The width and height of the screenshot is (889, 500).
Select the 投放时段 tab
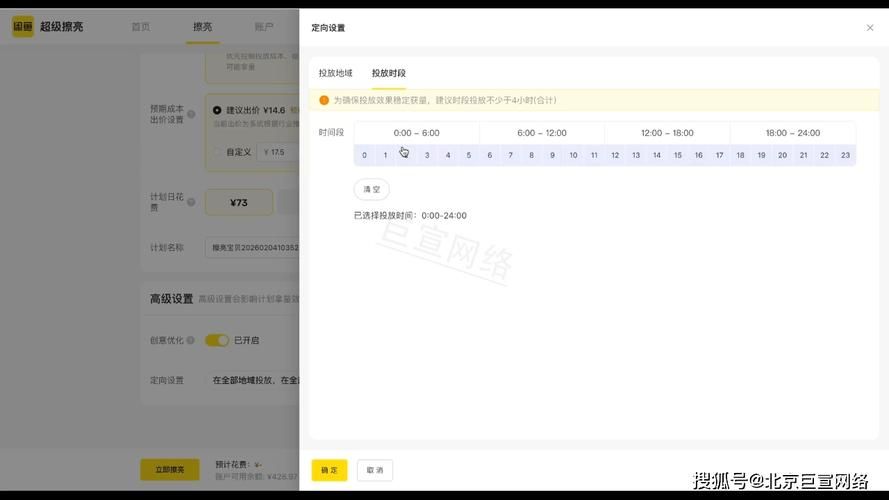click(388, 73)
